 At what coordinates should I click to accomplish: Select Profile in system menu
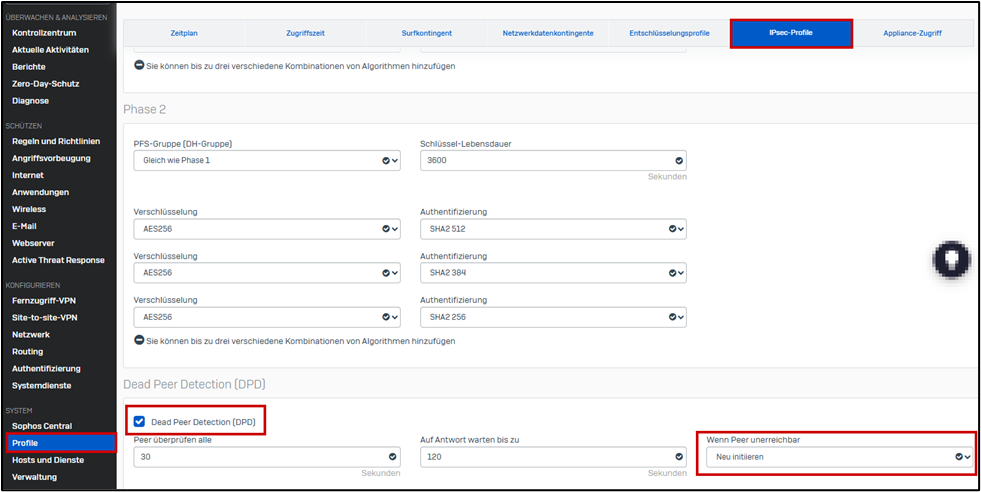point(61,443)
